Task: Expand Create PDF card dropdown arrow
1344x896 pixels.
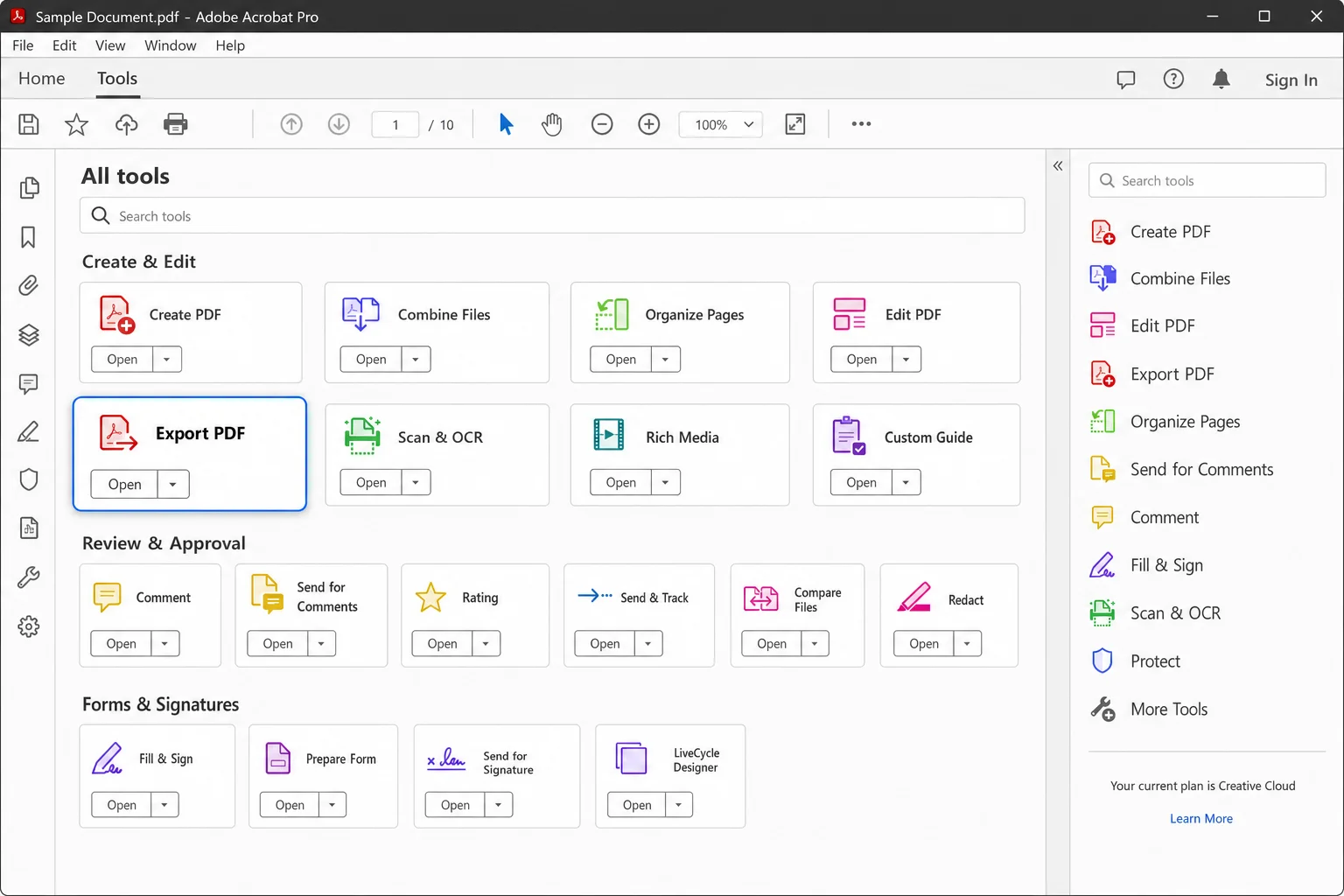Action: coord(167,360)
